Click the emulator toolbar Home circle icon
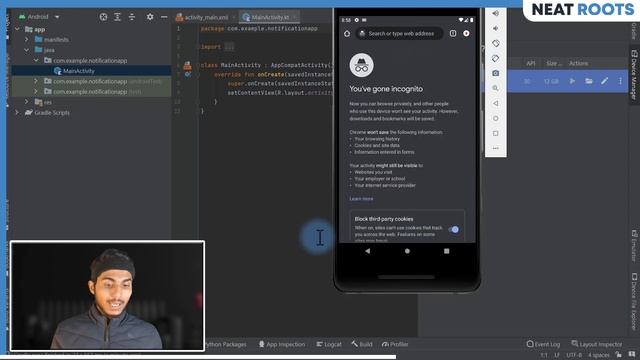Viewport: 640px width, 360px height. click(496, 118)
